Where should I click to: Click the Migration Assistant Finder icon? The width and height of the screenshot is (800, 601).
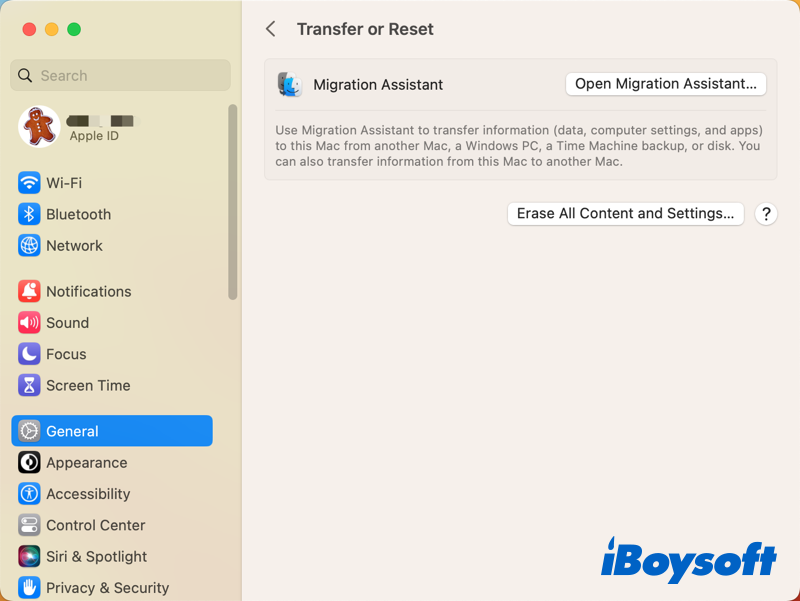(289, 85)
